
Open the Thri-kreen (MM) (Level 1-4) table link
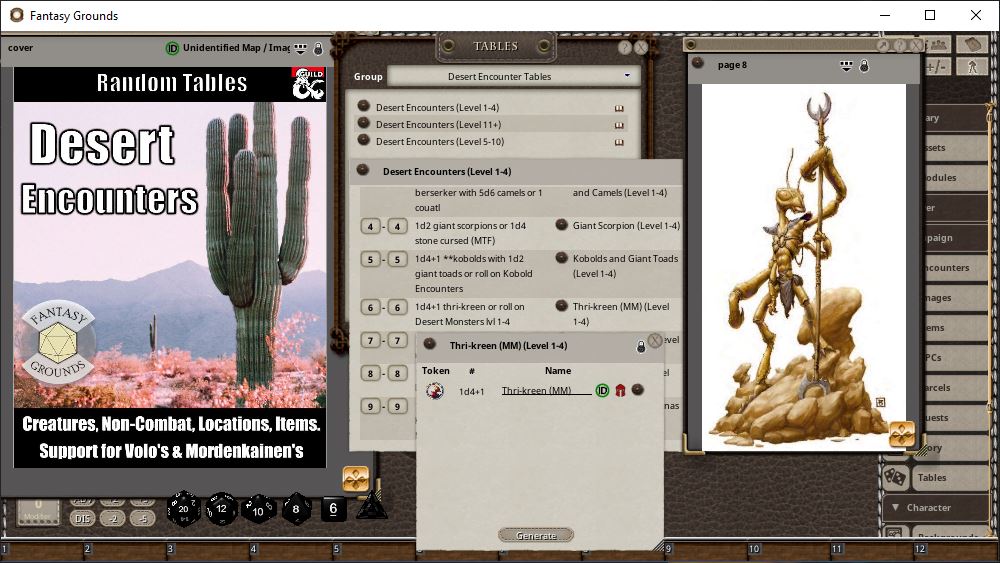pyautogui.click(x=561, y=305)
